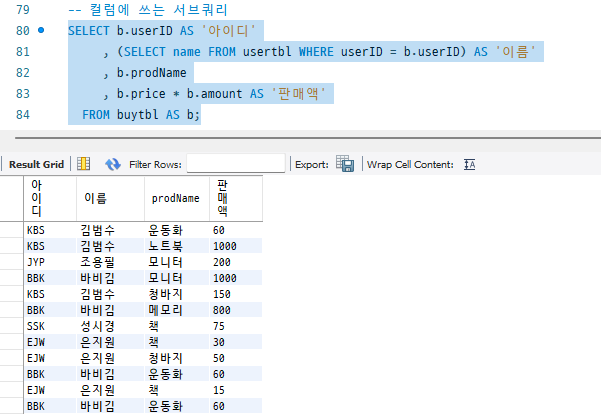Click 'usertbl' in the subquery line

(x=267, y=51)
